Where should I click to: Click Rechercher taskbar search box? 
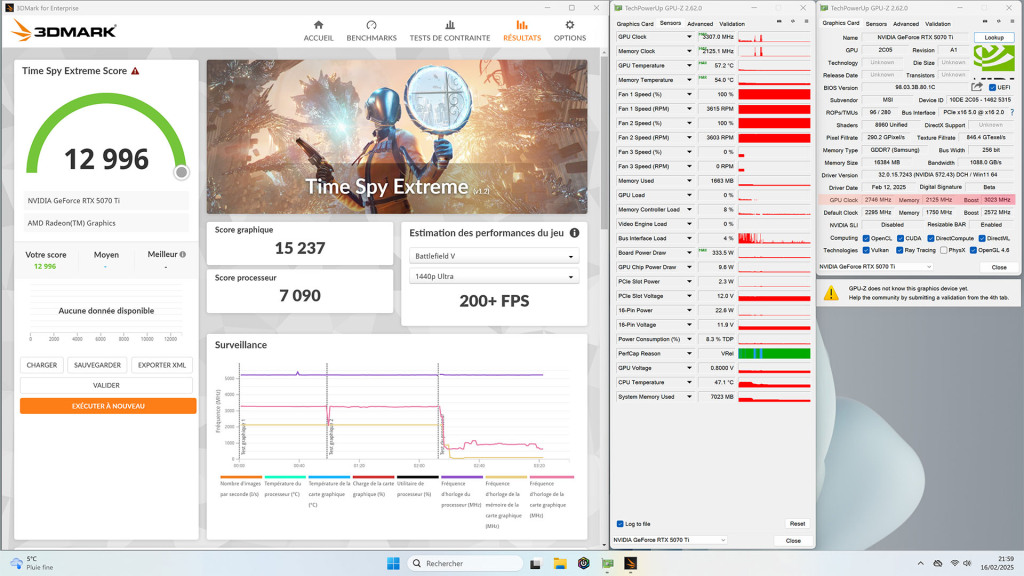click(x=465, y=563)
